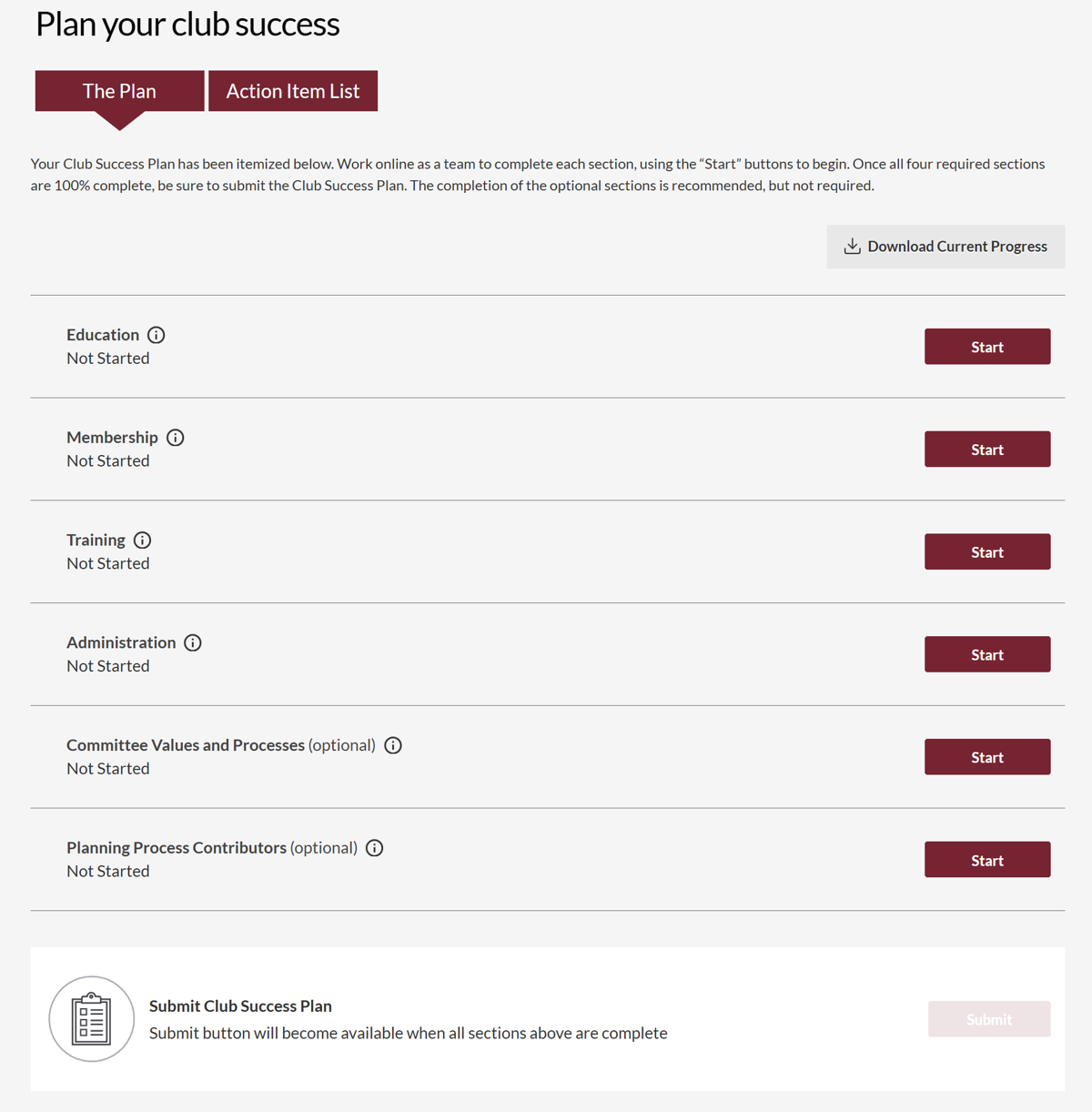This screenshot has width=1092, height=1112.
Task: Start Planning Process Contributors section
Action: coord(987,860)
